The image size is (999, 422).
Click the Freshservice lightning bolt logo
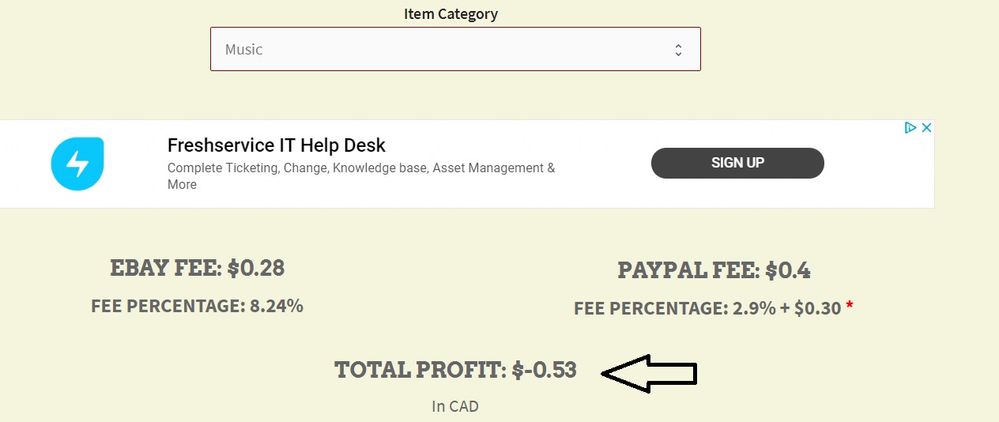pyautogui.click(x=77, y=164)
